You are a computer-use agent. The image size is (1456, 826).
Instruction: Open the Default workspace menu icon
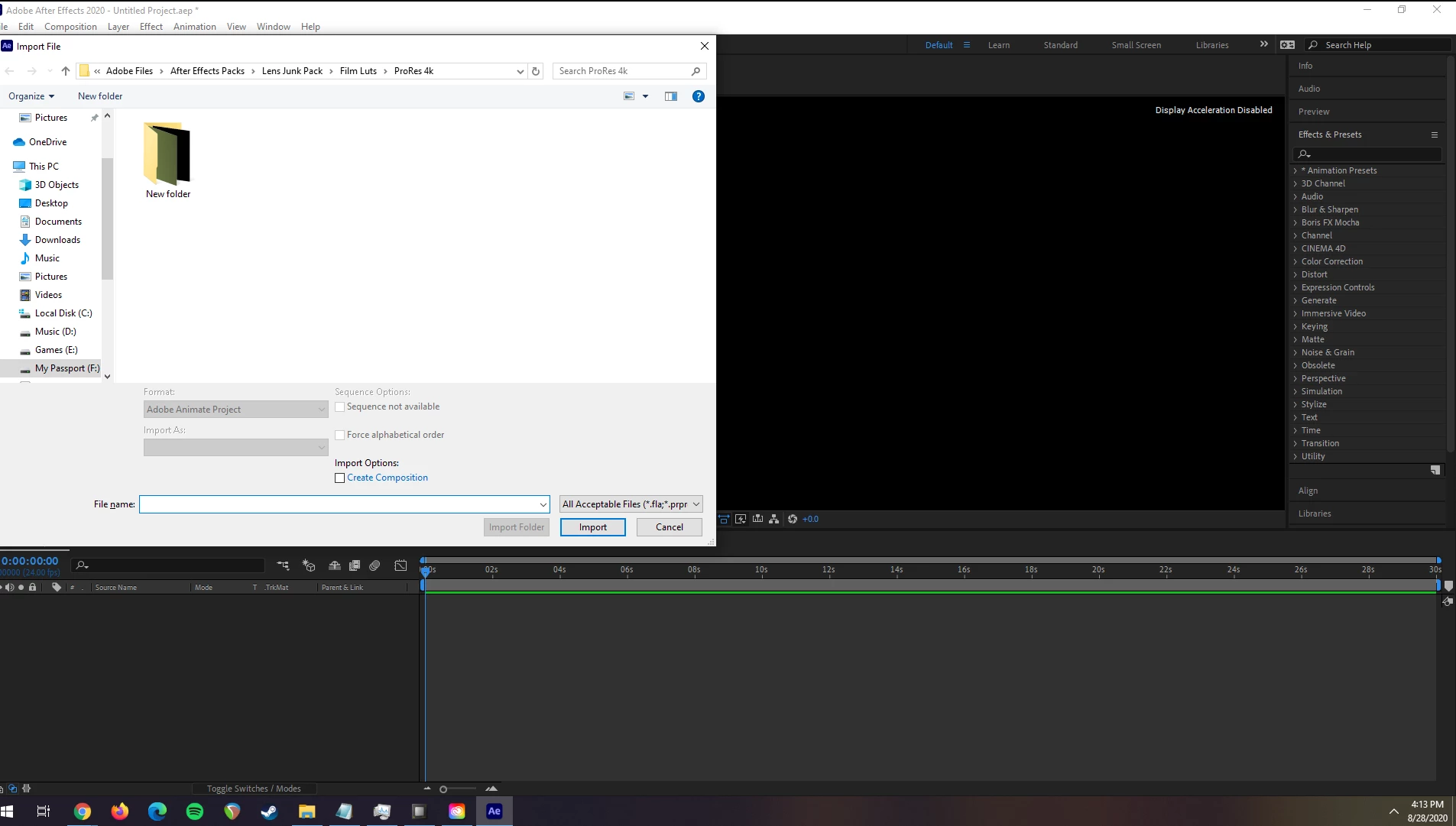coord(967,45)
